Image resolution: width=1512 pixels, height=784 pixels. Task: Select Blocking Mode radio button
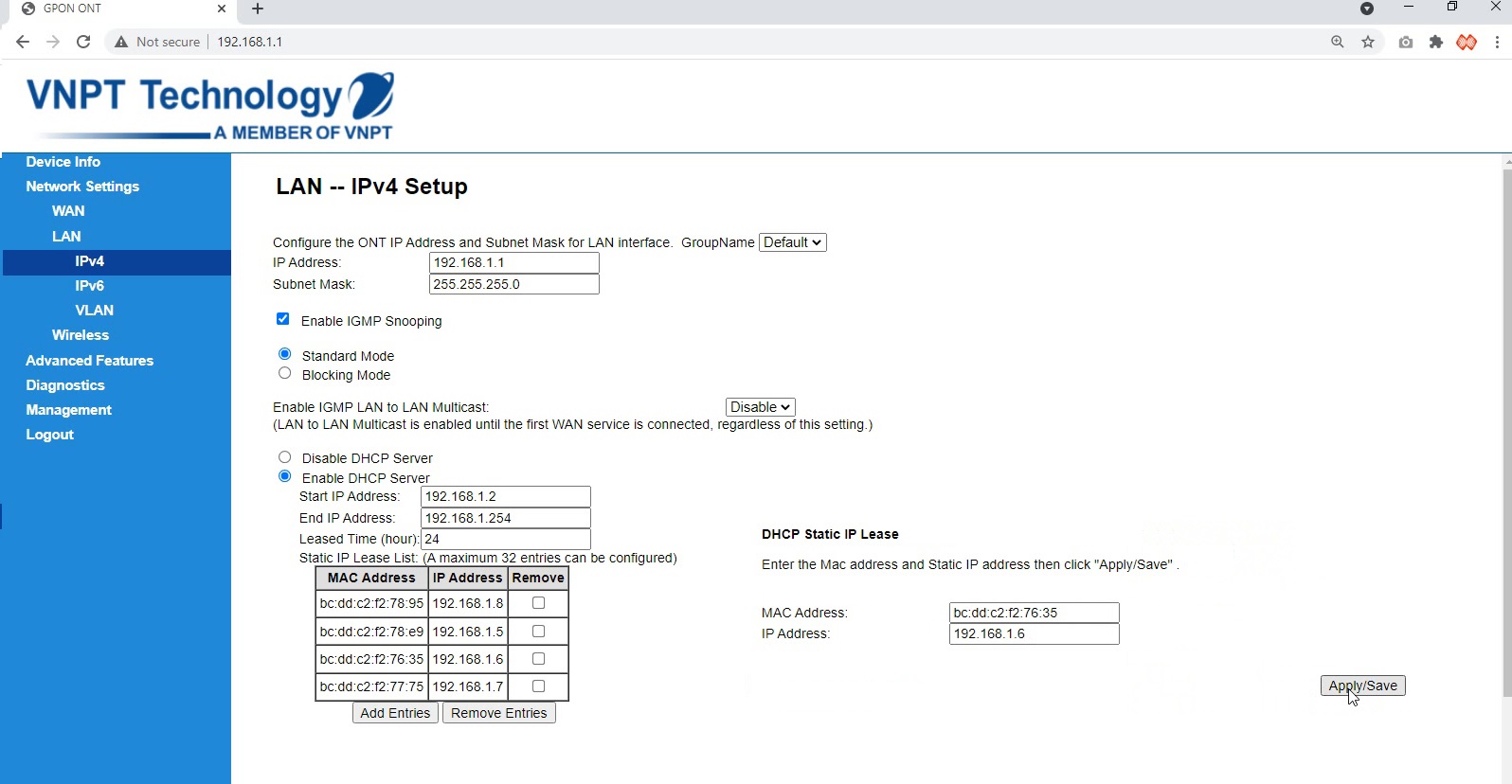(x=284, y=373)
